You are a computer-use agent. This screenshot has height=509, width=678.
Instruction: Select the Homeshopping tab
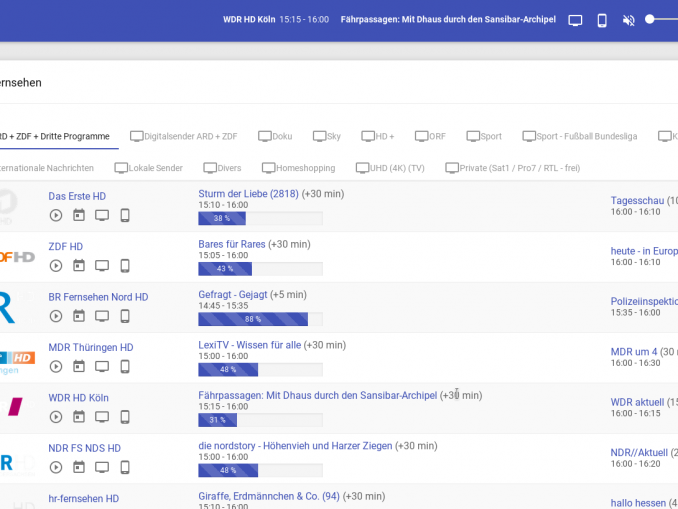tap(298, 168)
